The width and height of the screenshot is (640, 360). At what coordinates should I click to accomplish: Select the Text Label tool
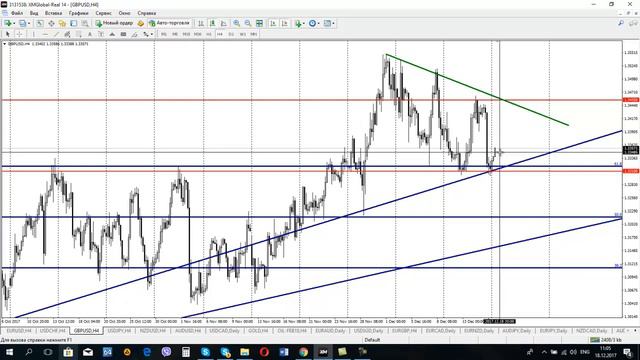tap(101, 34)
